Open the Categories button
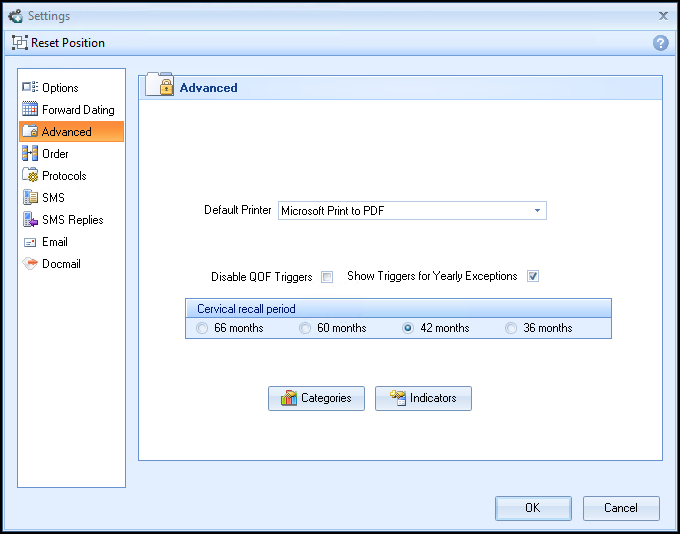The width and height of the screenshot is (680, 534). pos(316,398)
